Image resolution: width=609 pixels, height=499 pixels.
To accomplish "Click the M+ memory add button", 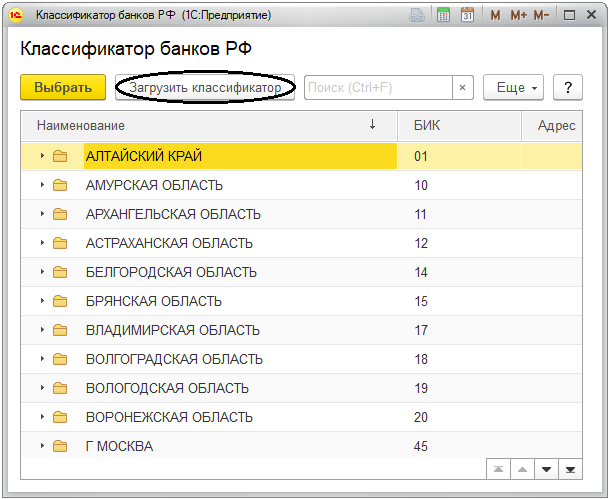I will coord(519,16).
